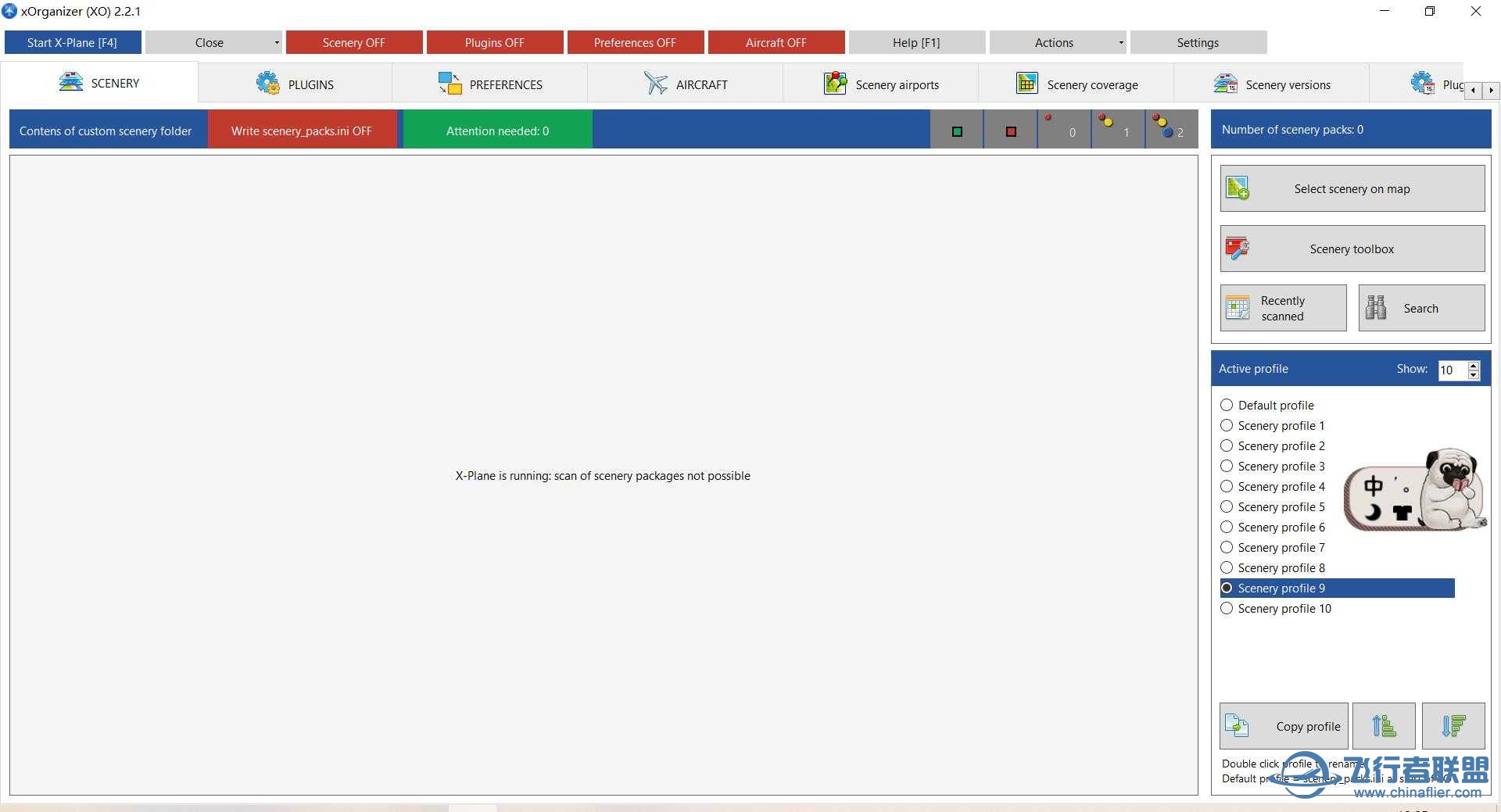Select Scenery profile 2 radio button
This screenshot has width=1501, height=812.
point(1227,445)
